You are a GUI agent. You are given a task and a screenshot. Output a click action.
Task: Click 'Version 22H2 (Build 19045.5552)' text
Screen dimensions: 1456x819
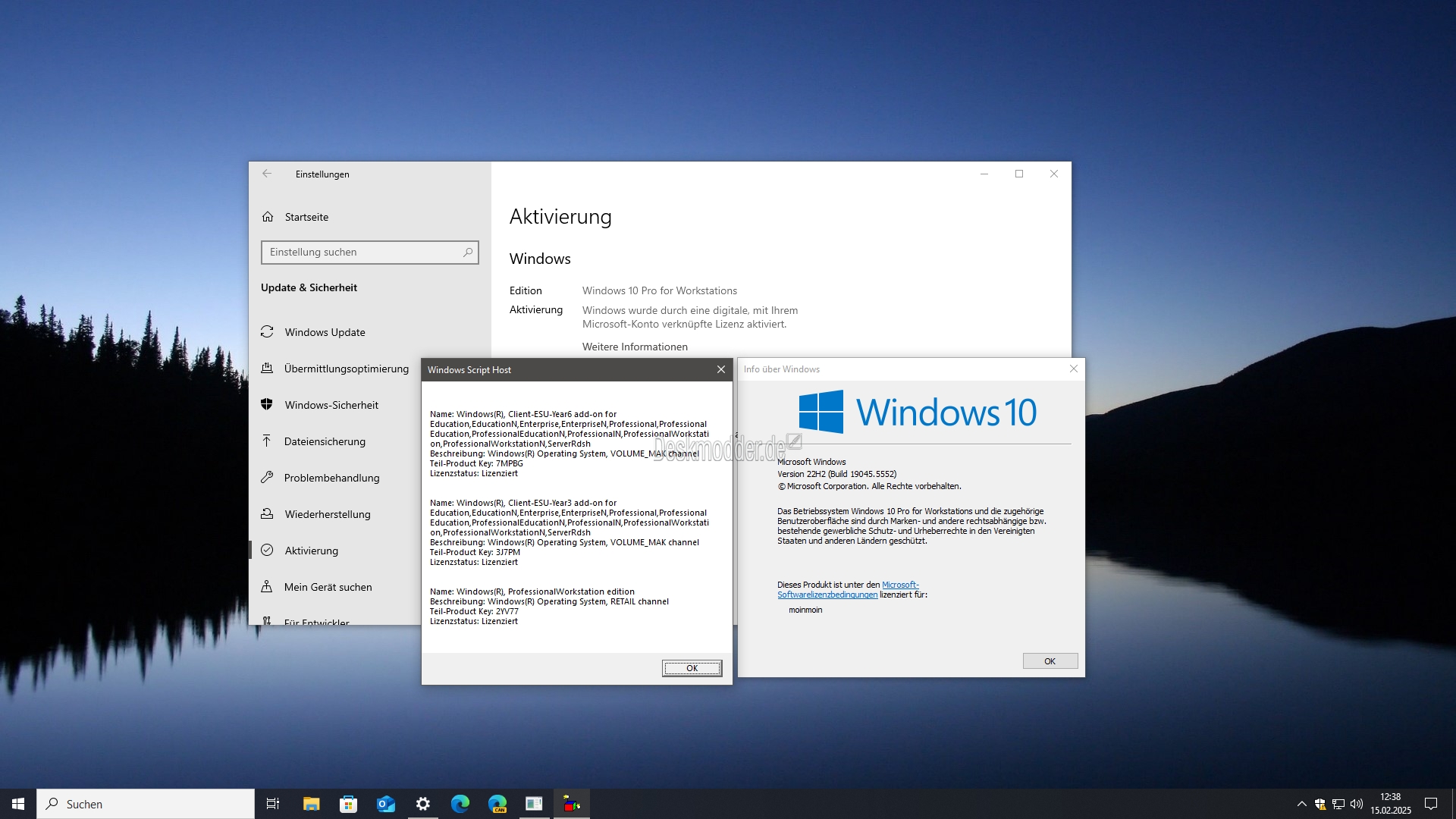tap(836, 474)
